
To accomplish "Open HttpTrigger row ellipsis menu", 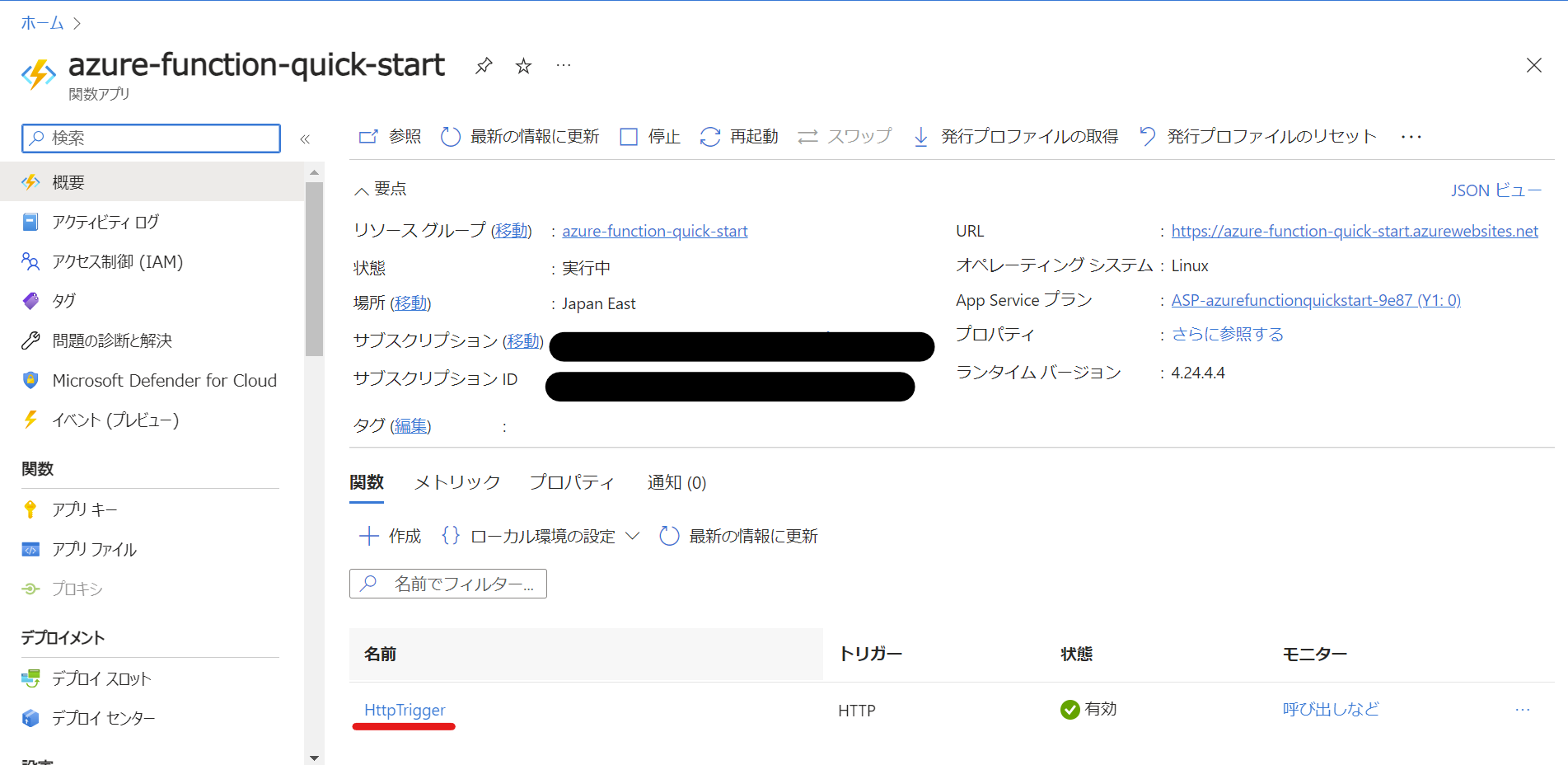I will pos(1522,710).
